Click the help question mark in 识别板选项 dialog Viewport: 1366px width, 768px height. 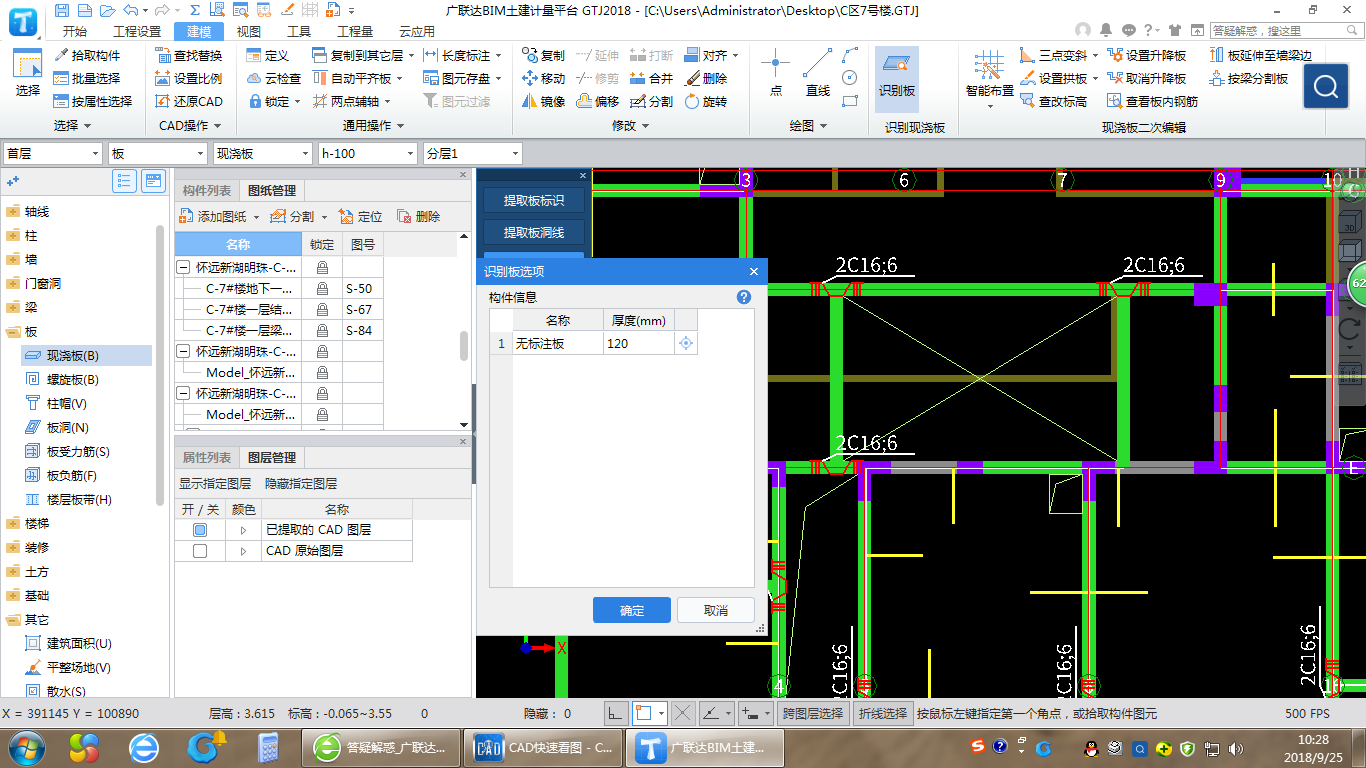[x=743, y=297]
